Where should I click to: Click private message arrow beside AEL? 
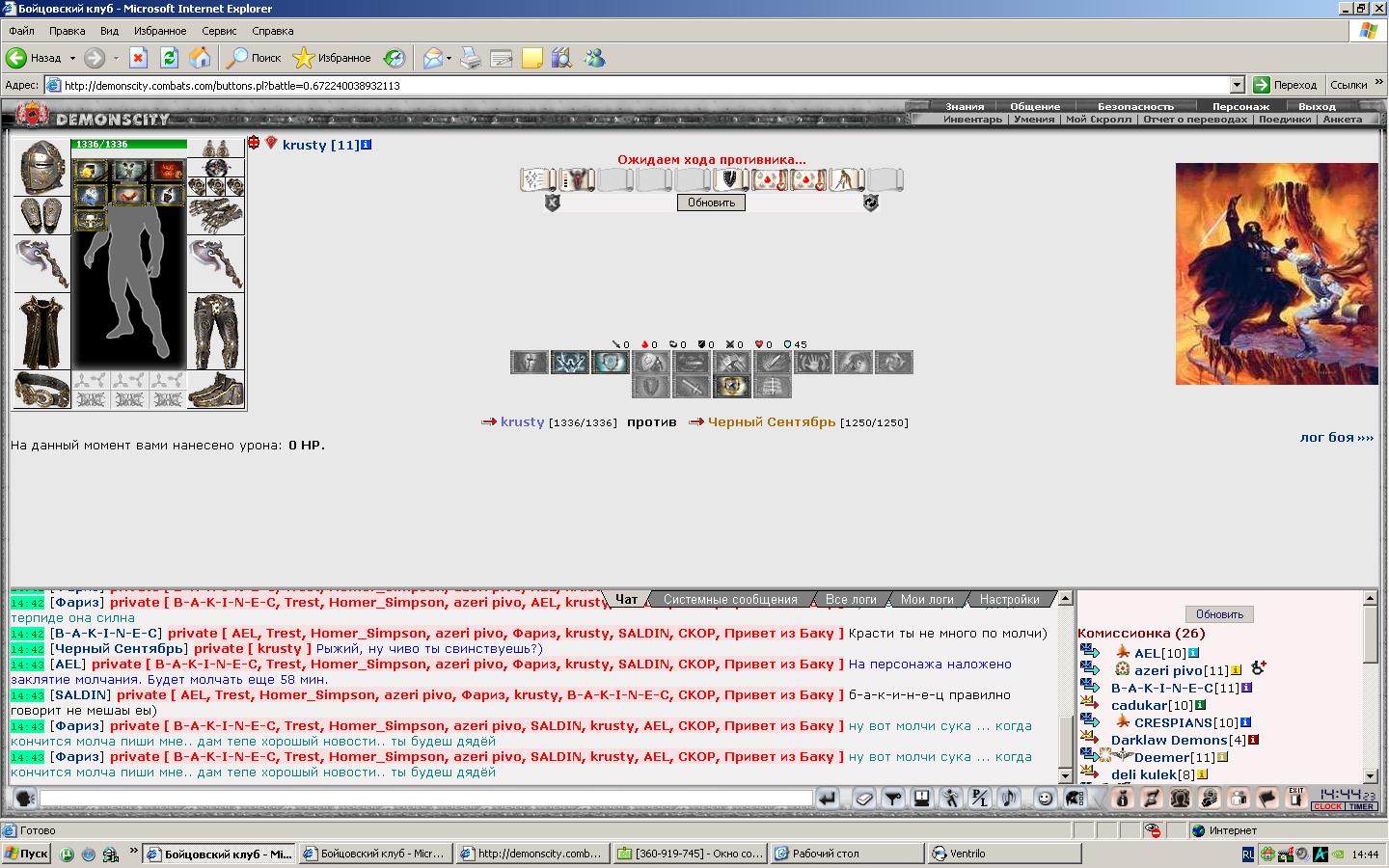click(x=1090, y=653)
